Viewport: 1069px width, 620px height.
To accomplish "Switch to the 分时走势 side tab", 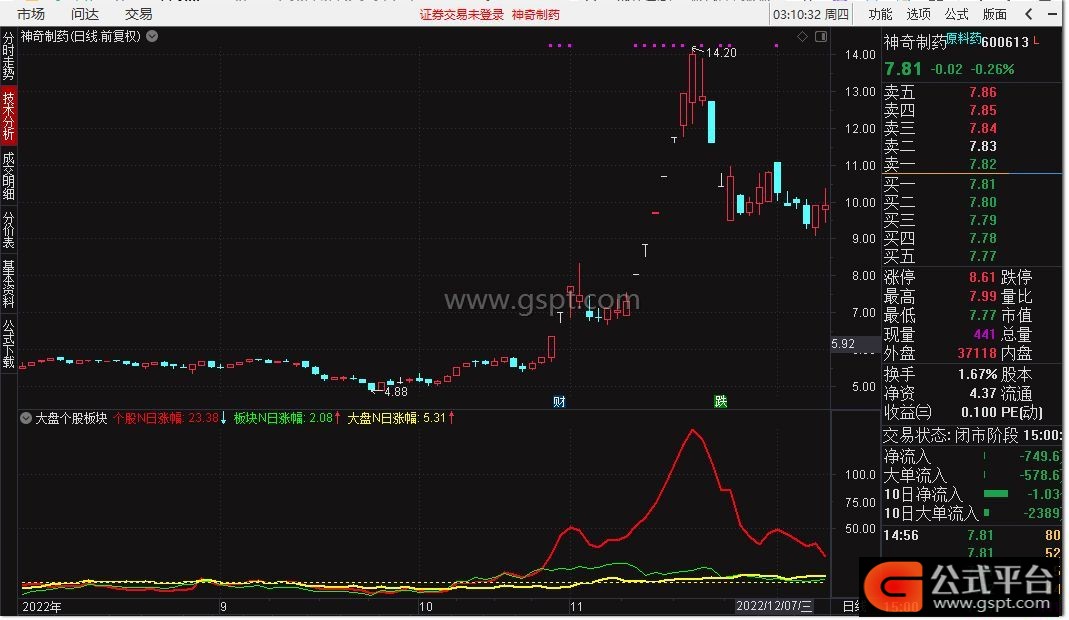I will (x=8, y=55).
